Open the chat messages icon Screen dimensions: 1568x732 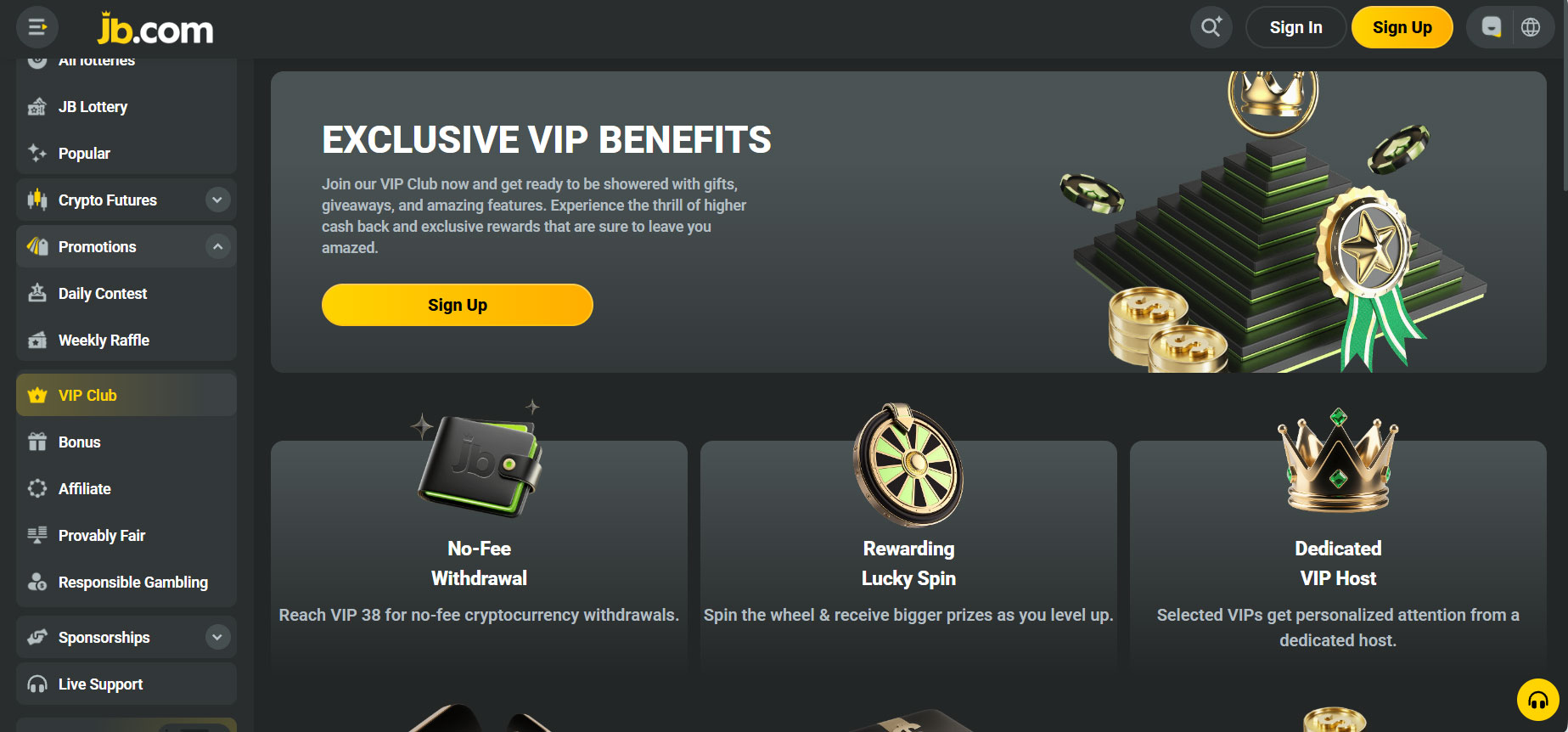tap(1492, 27)
